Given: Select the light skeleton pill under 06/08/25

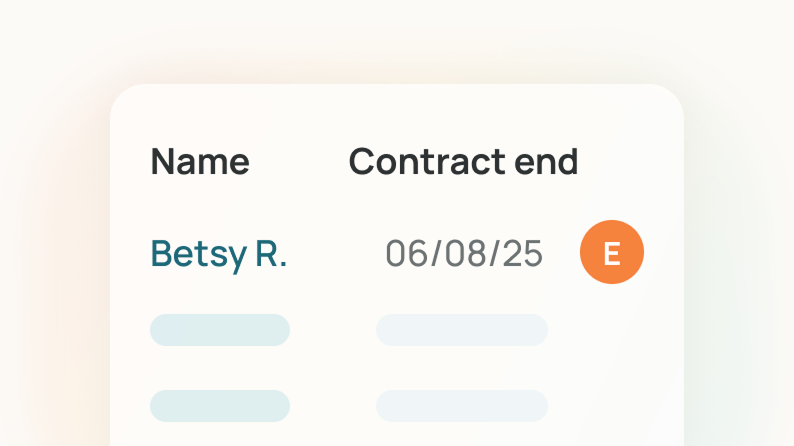Looking at the screenshot, I should pyautogui.click(x=462, y=330).
